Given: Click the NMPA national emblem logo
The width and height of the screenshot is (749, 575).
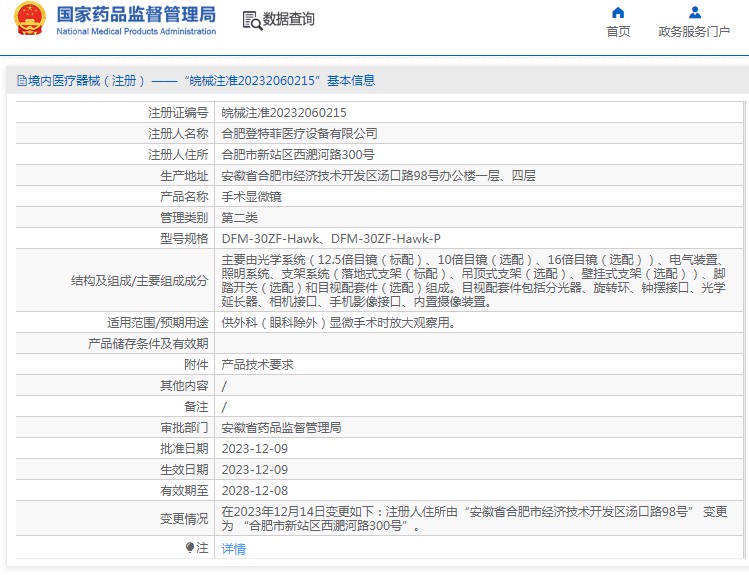Looking at the screenshot, I should click(x=29, y=20).
